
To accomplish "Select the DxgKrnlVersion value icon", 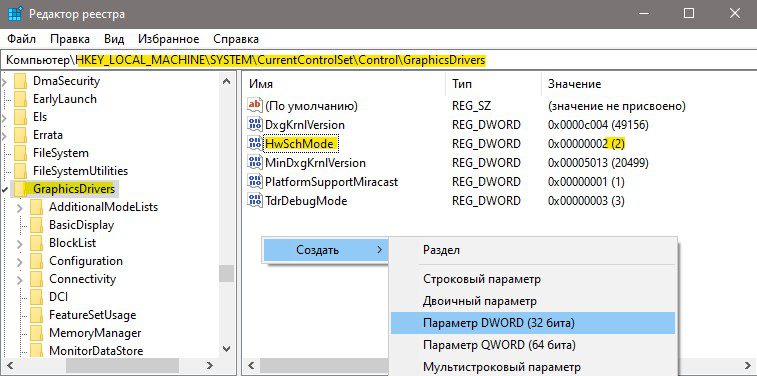I will click(254, 124).
